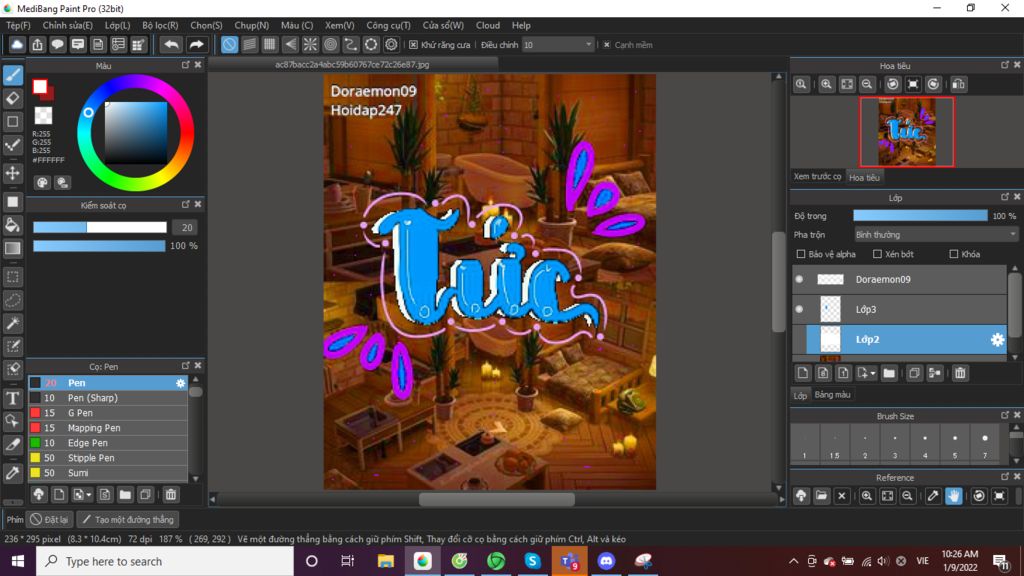Screen dimensions: 1024x576
Task: Toggle the Cạnh mềm checkbox
Action: 607,45
